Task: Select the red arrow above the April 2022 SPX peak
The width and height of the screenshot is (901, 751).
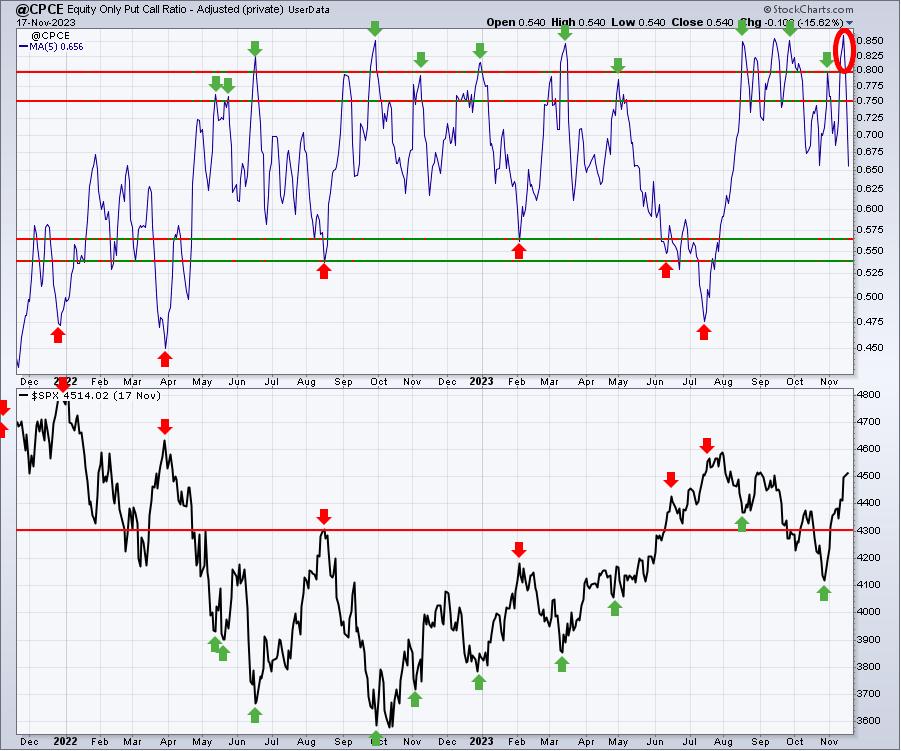Action: pyautogui.click(x=165, y=426)
